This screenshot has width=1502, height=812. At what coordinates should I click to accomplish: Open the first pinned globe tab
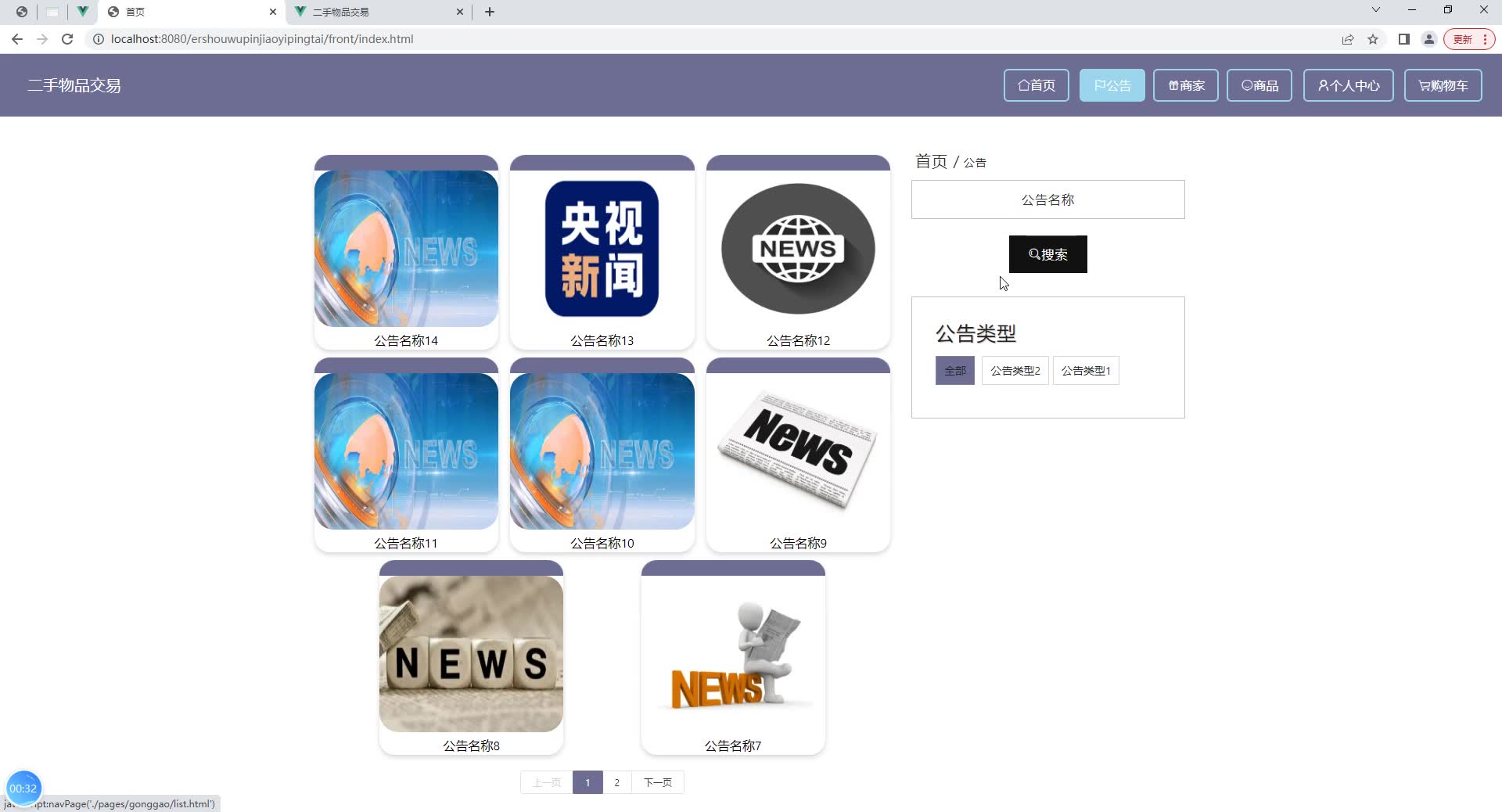click(x=22, y=12)
